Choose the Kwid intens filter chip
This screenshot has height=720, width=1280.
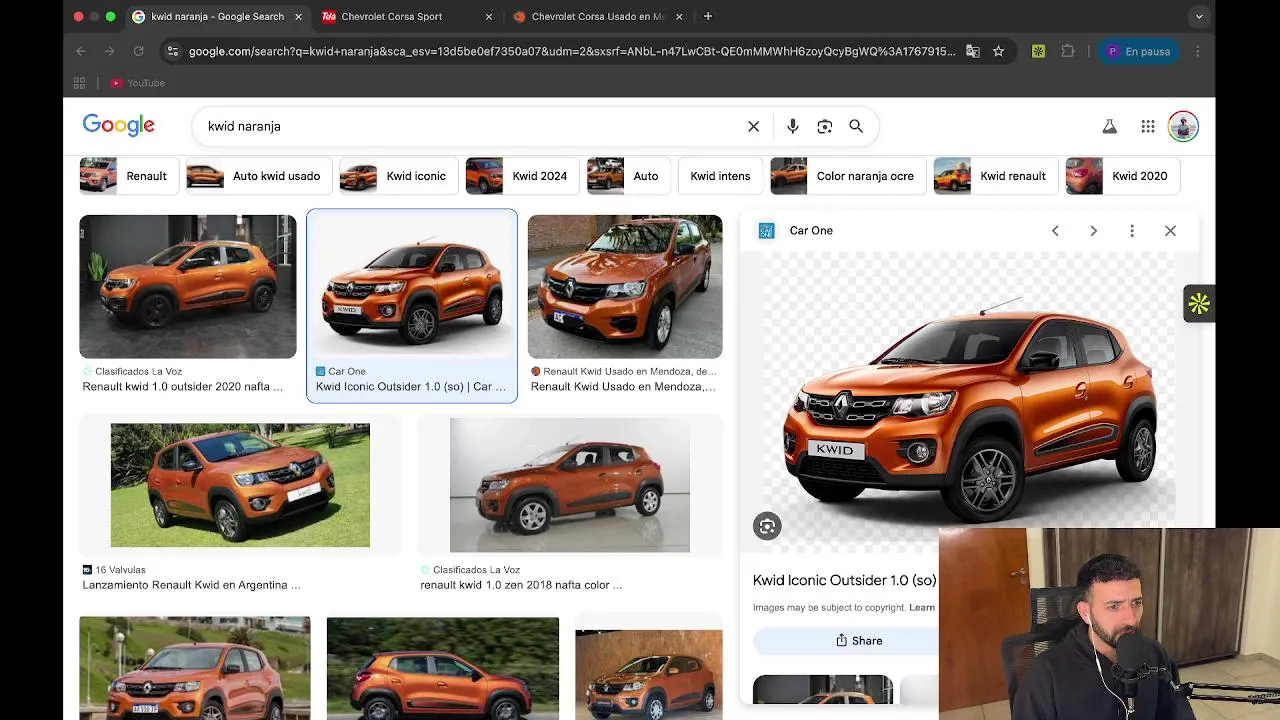(720, 176)
